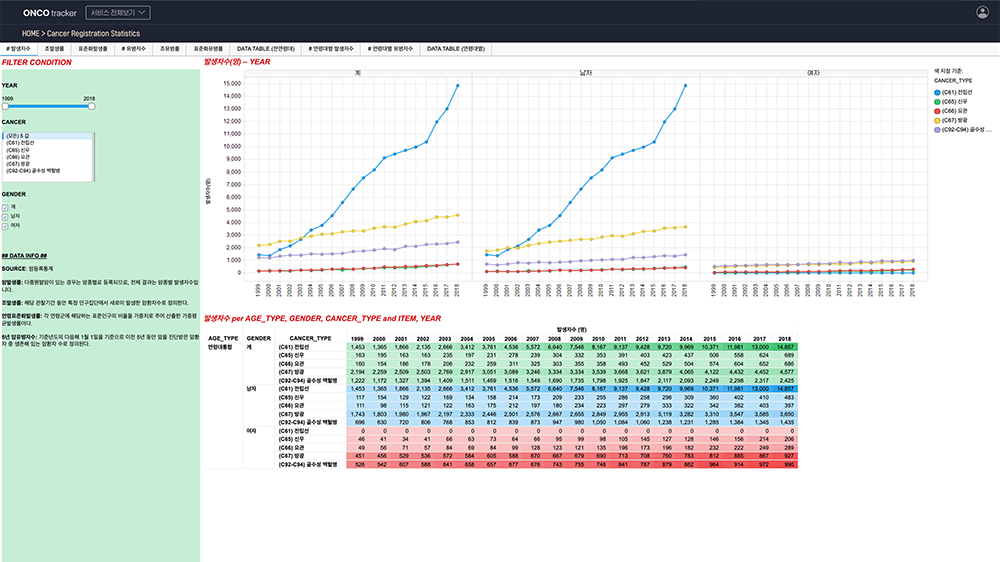Click the 2018 end handle of year slider

pos(92,106)
